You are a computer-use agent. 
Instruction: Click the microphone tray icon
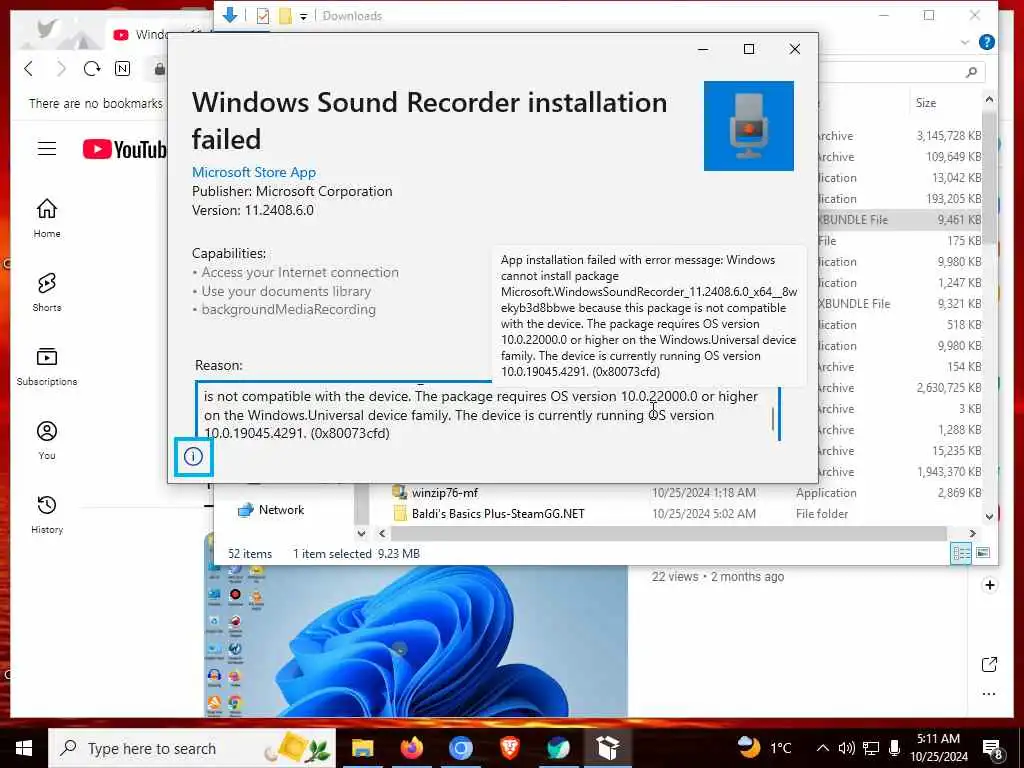click(x=894, y=749)
